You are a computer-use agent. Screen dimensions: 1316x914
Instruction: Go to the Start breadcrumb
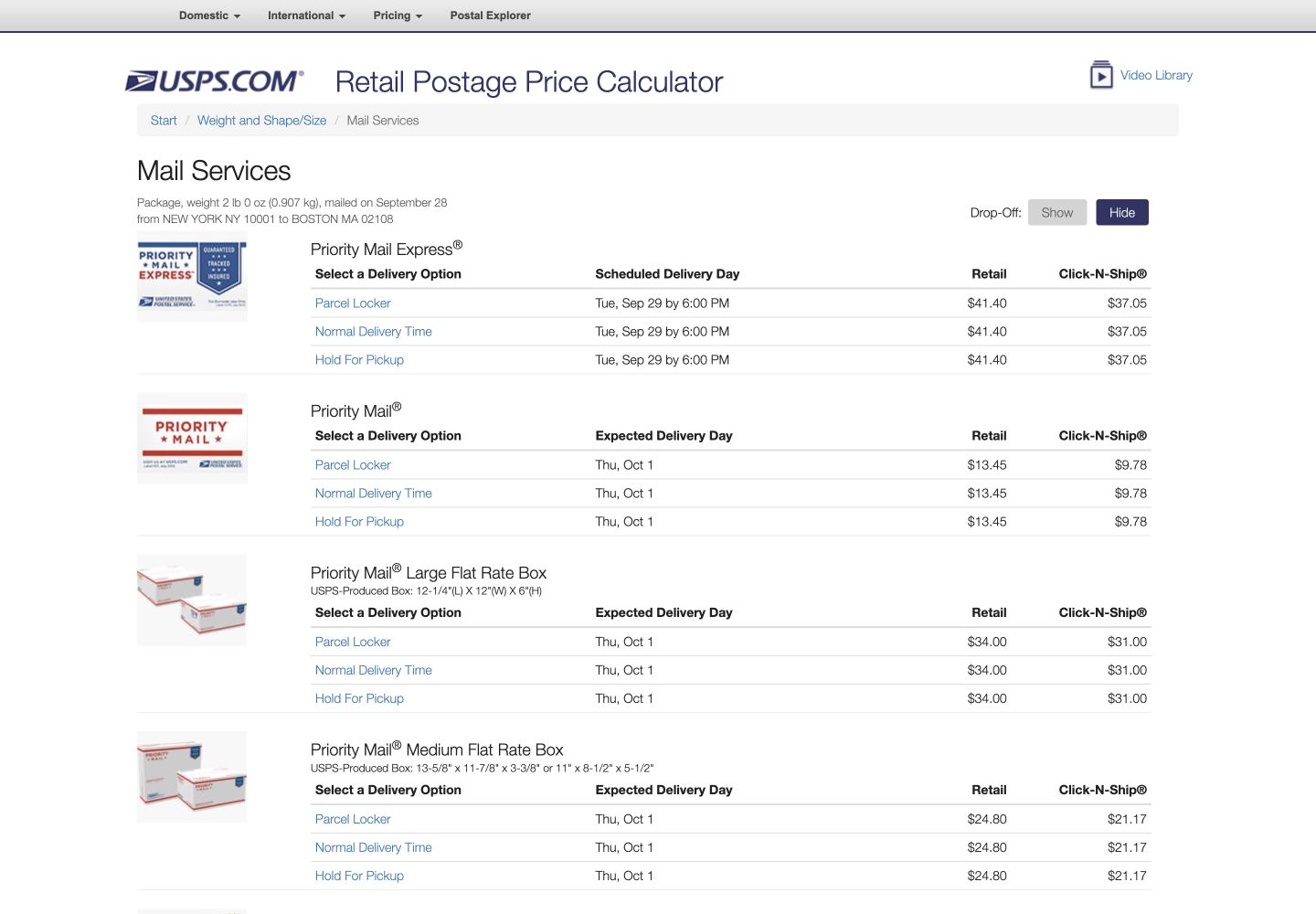[164, 121]
